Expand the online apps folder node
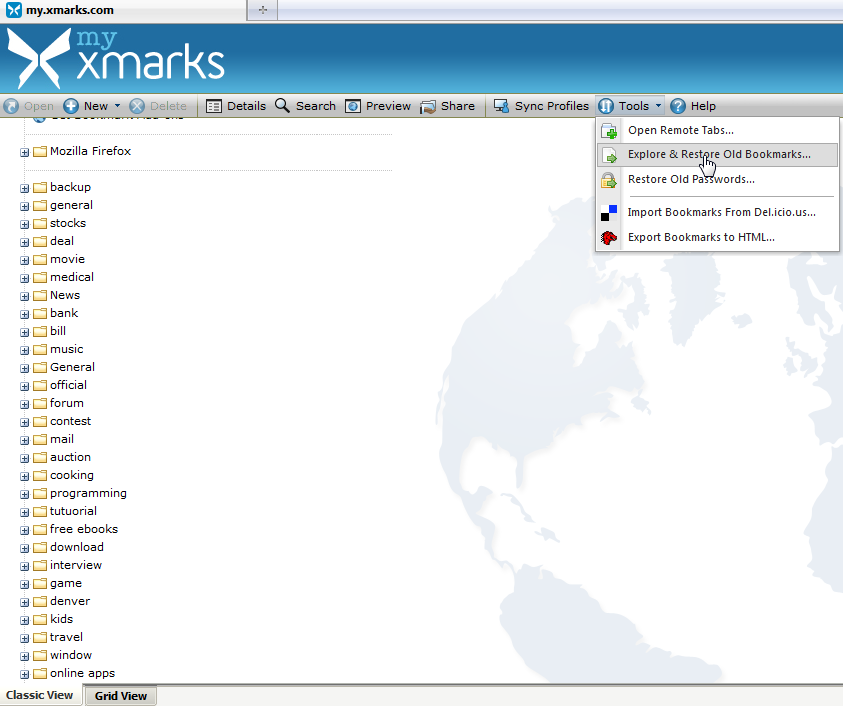The width and height of the screenshot is (843, 706). (x=24, y=675)
